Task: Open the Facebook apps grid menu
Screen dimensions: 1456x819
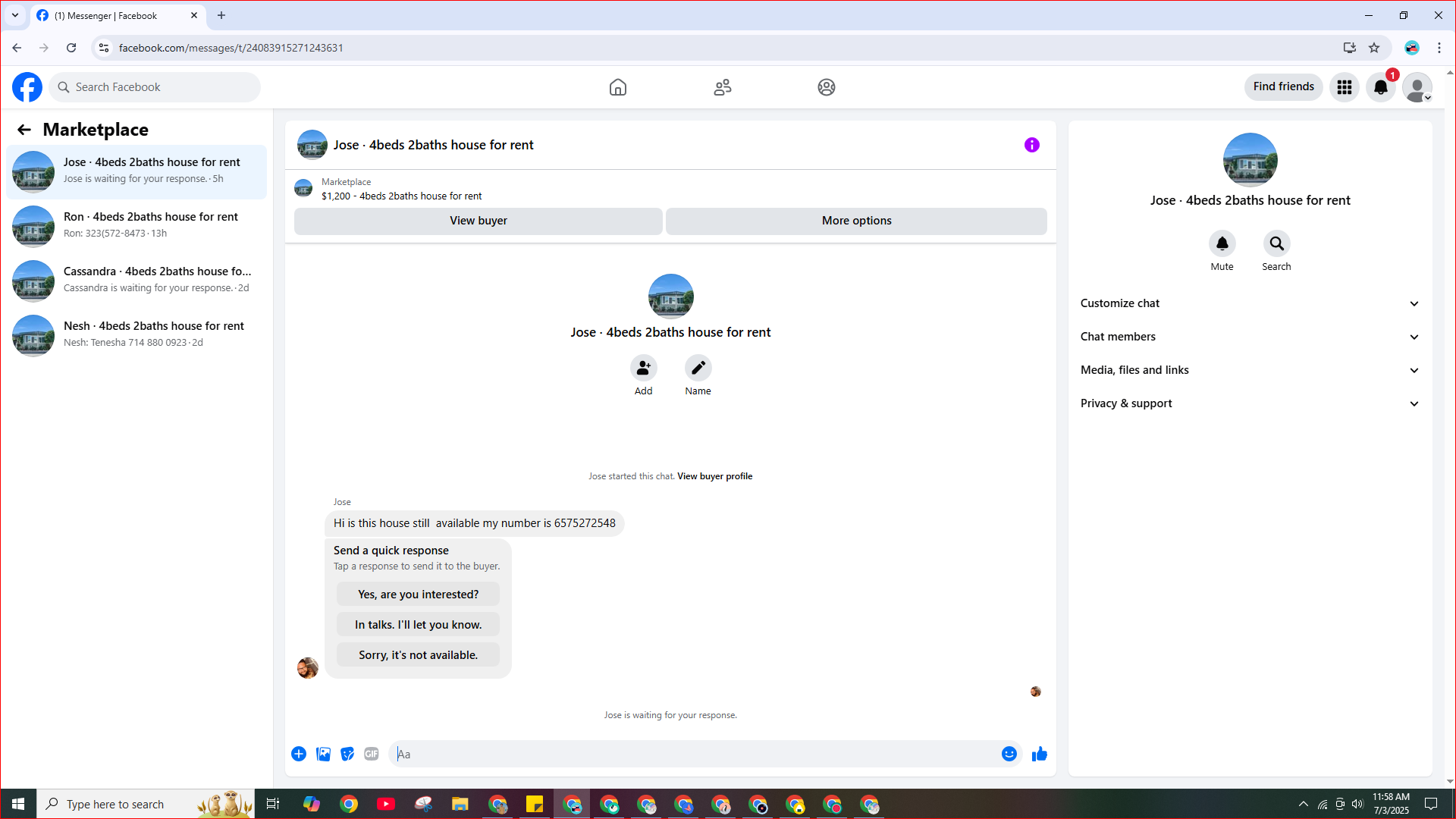Action: (x=1345, y=87)
